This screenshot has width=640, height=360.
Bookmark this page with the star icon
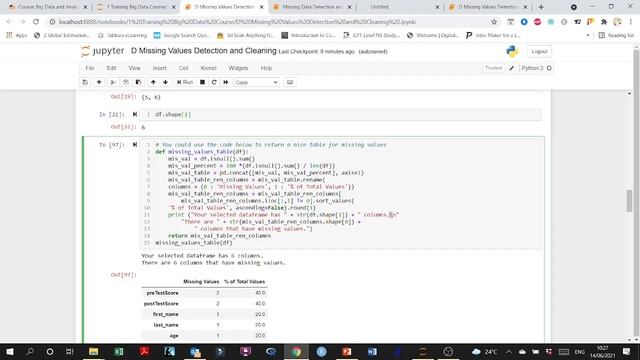(x=494, y=22)
